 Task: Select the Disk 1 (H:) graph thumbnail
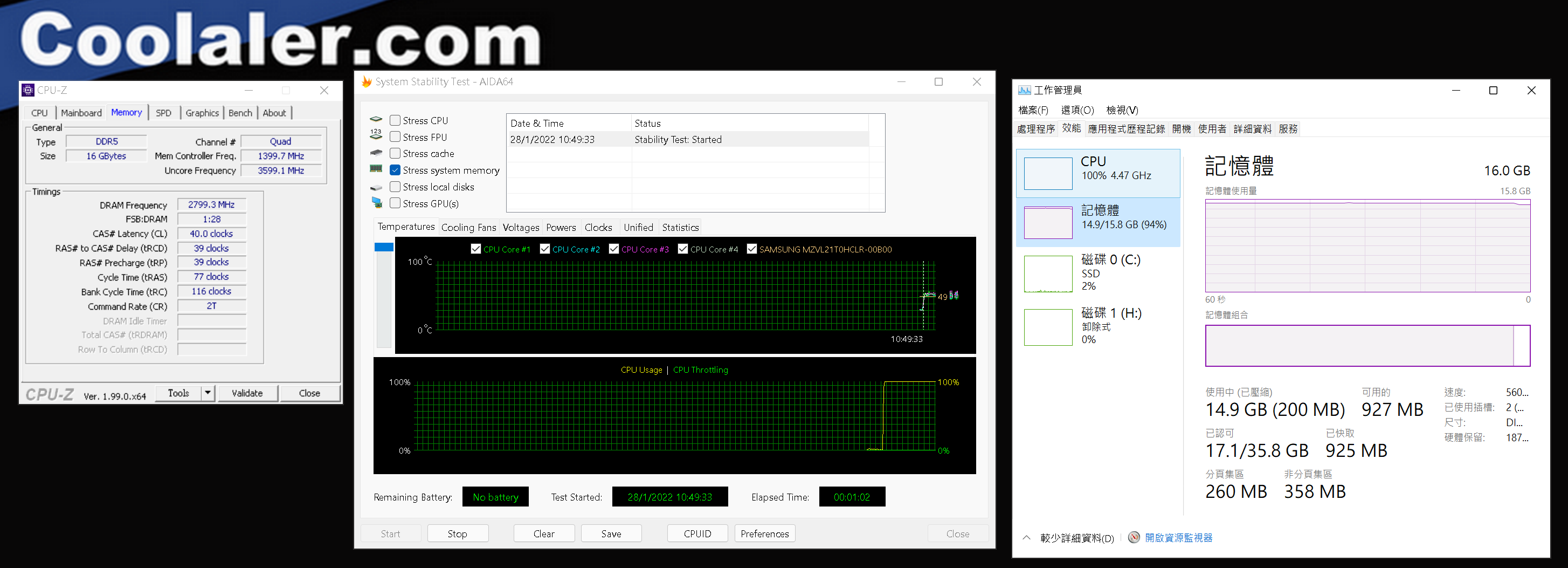1048,327
